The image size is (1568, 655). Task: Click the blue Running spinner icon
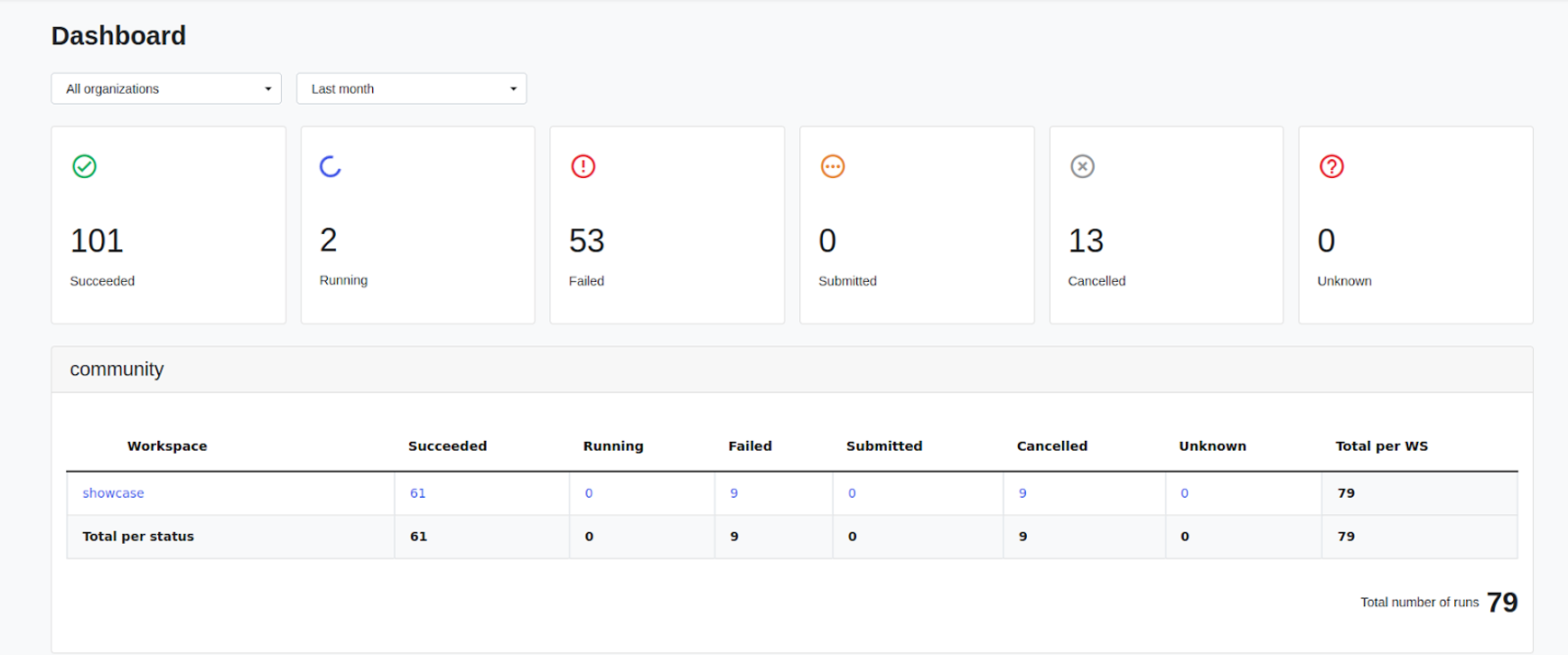point(331,166)
